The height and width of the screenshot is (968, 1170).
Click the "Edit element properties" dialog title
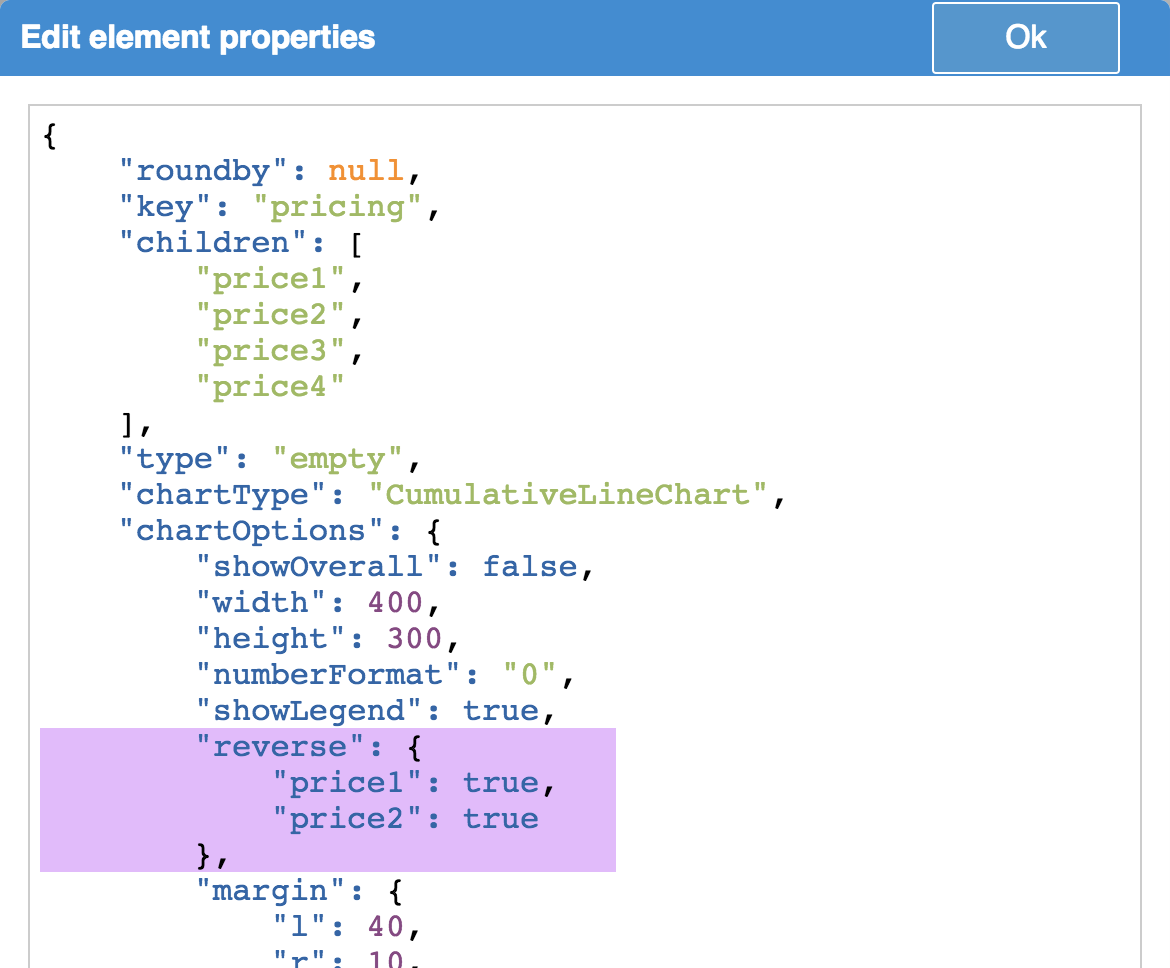tap(198, 38)
